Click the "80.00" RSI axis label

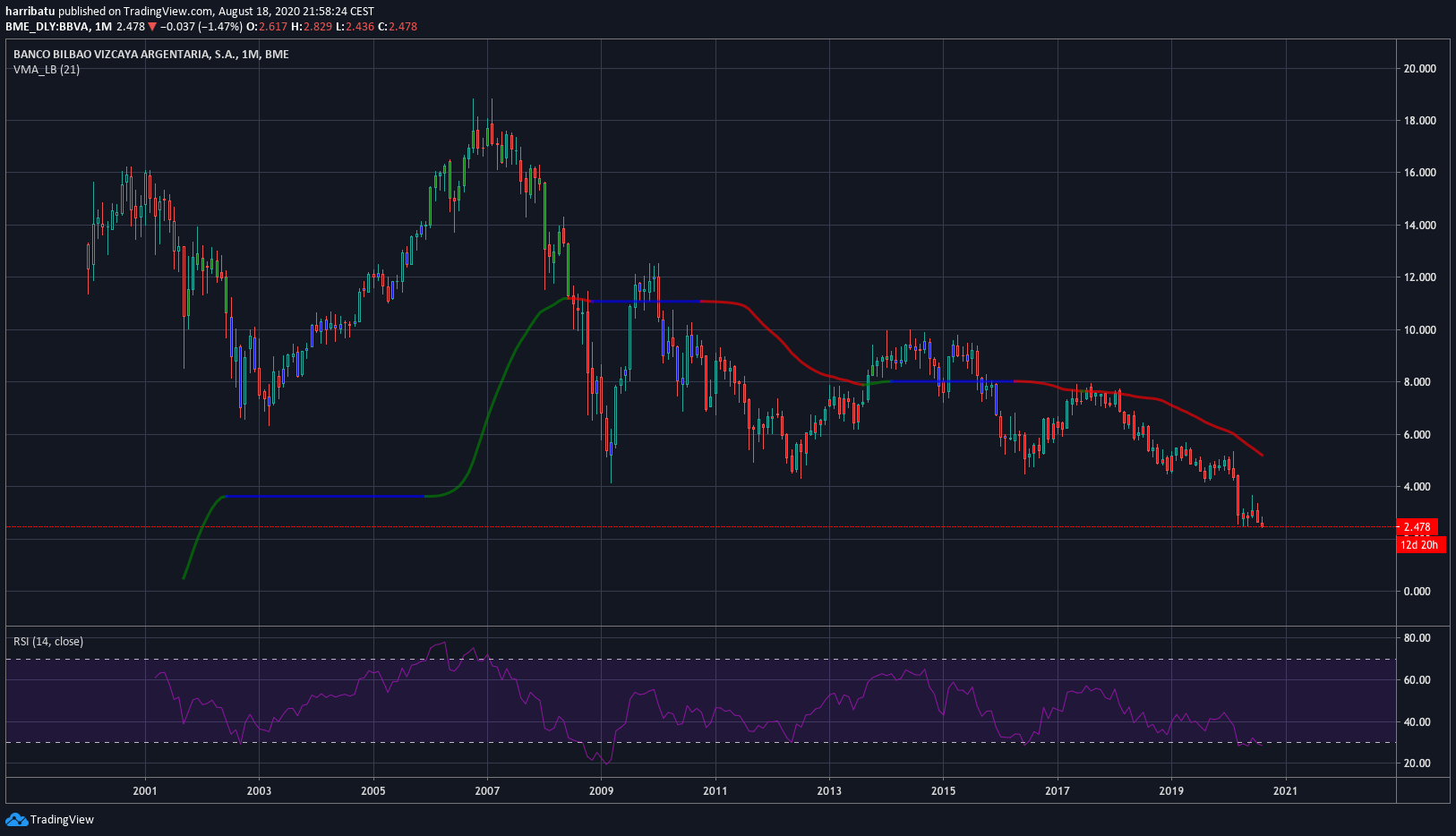[1417, 638]
